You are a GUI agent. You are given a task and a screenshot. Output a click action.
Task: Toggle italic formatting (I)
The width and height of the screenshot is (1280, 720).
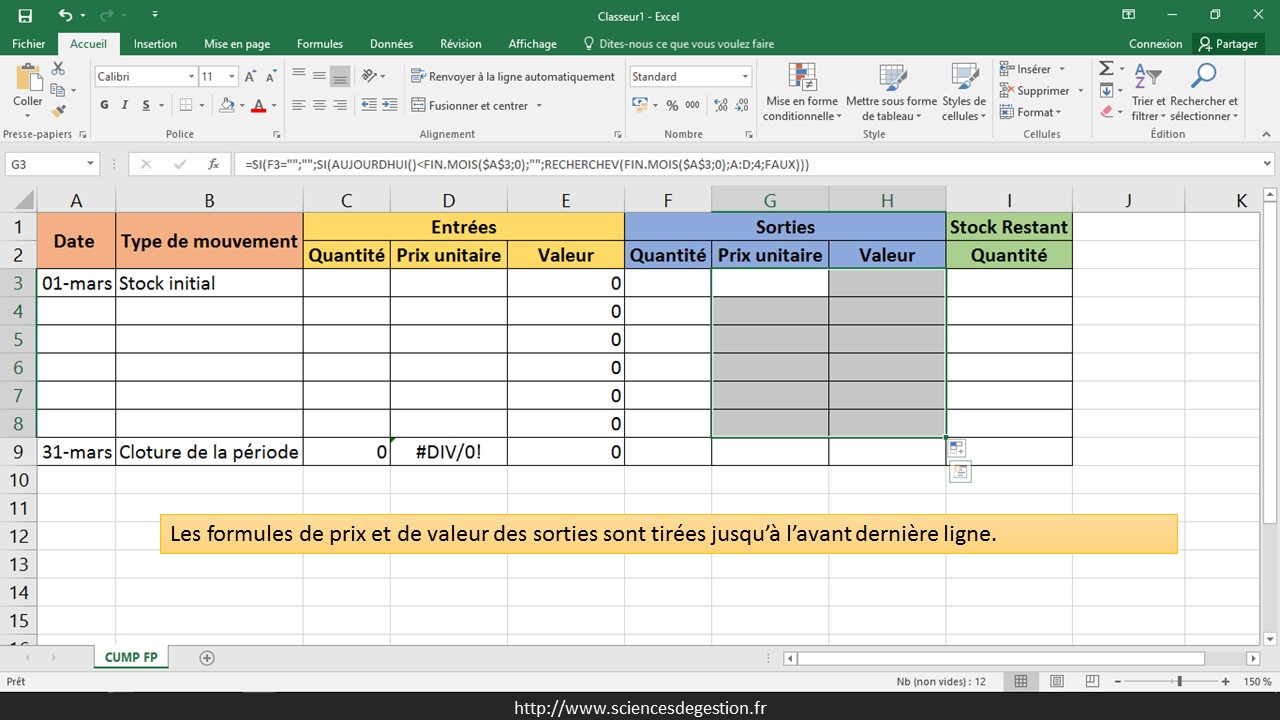125,105
